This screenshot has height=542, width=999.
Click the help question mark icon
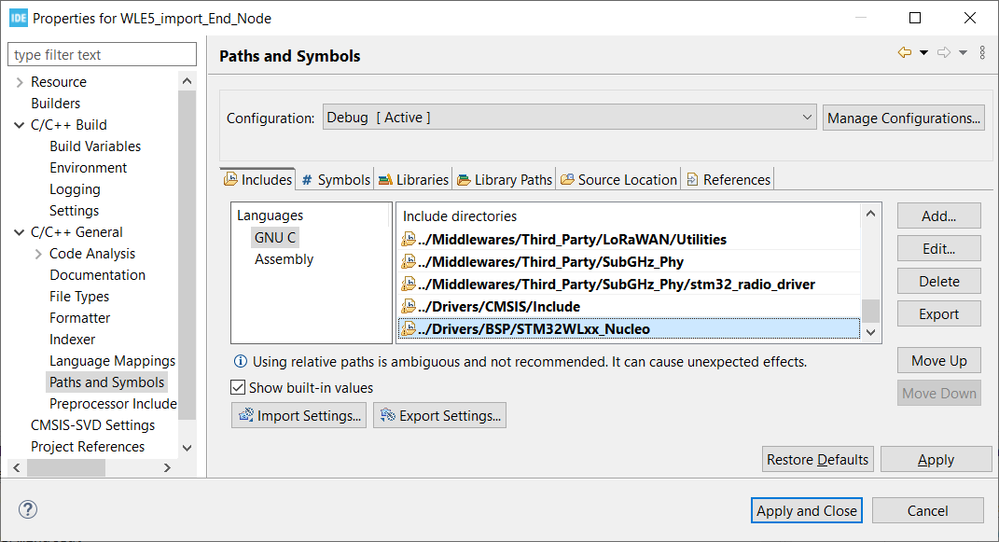28,510
